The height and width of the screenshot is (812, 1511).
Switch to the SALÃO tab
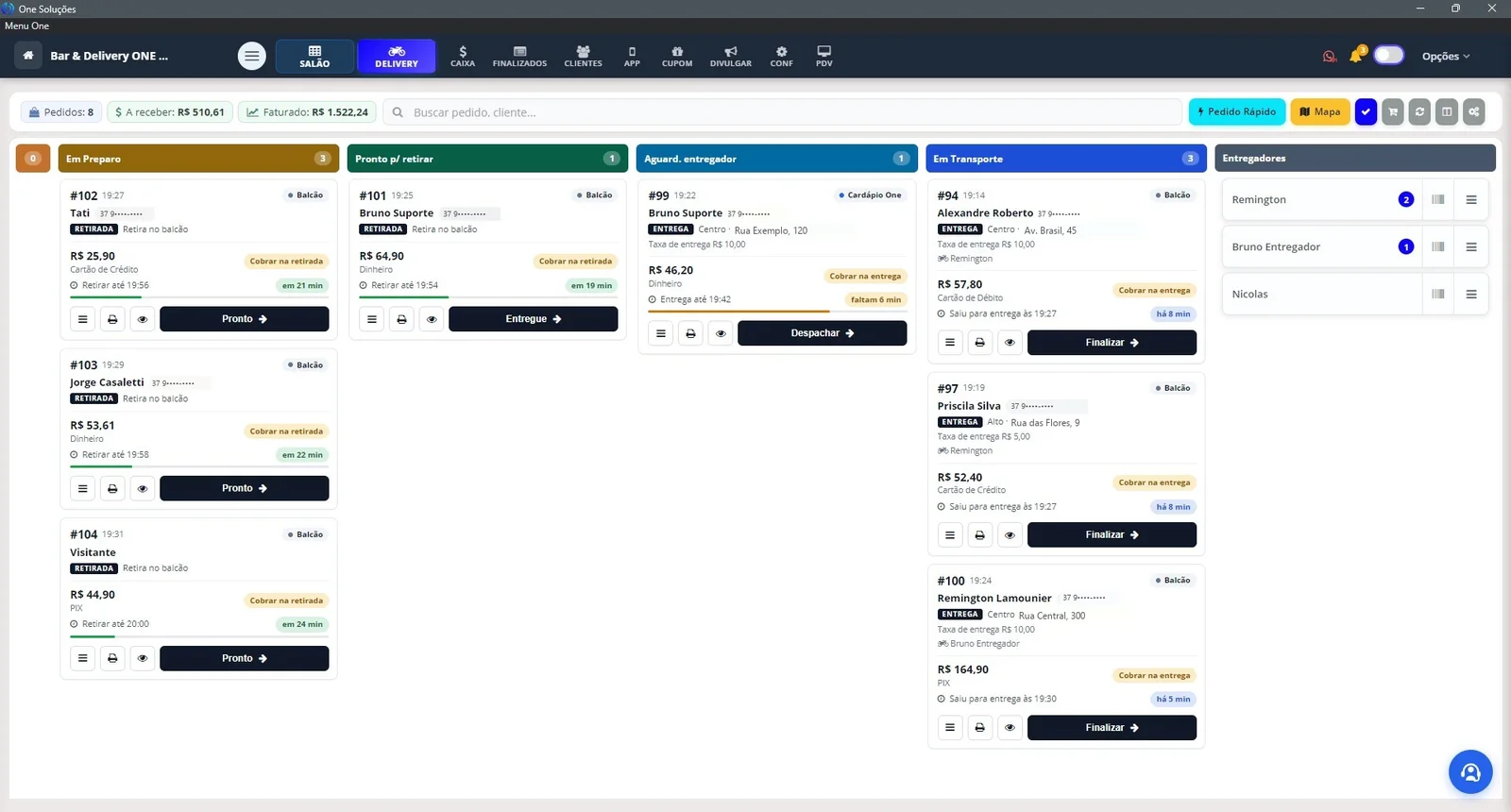[314, 56]
